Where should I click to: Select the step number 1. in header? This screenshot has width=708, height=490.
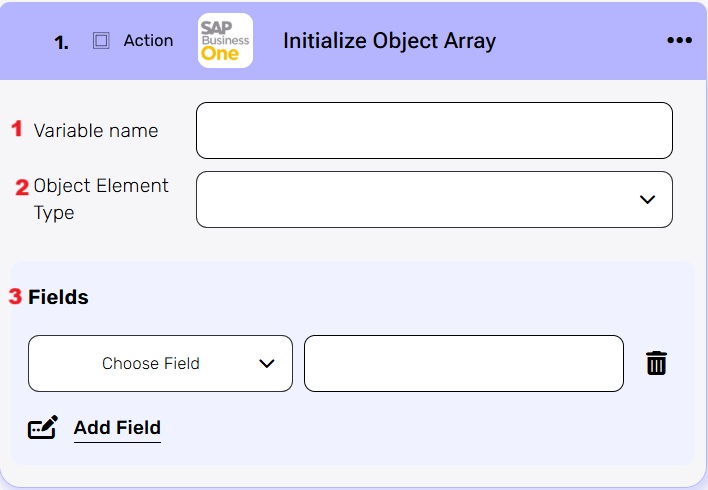point(61,43)
